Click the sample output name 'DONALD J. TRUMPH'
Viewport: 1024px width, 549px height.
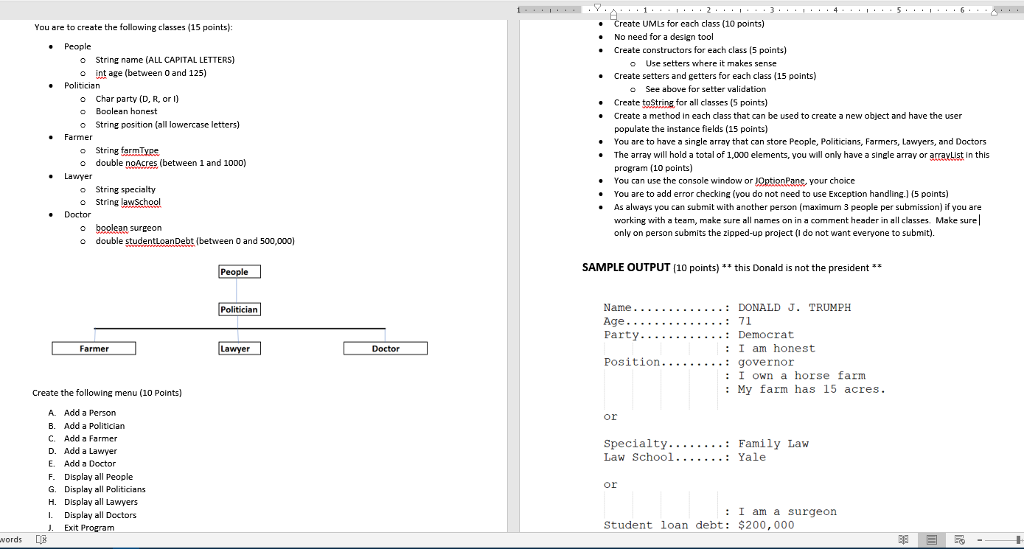pos(794,307)
